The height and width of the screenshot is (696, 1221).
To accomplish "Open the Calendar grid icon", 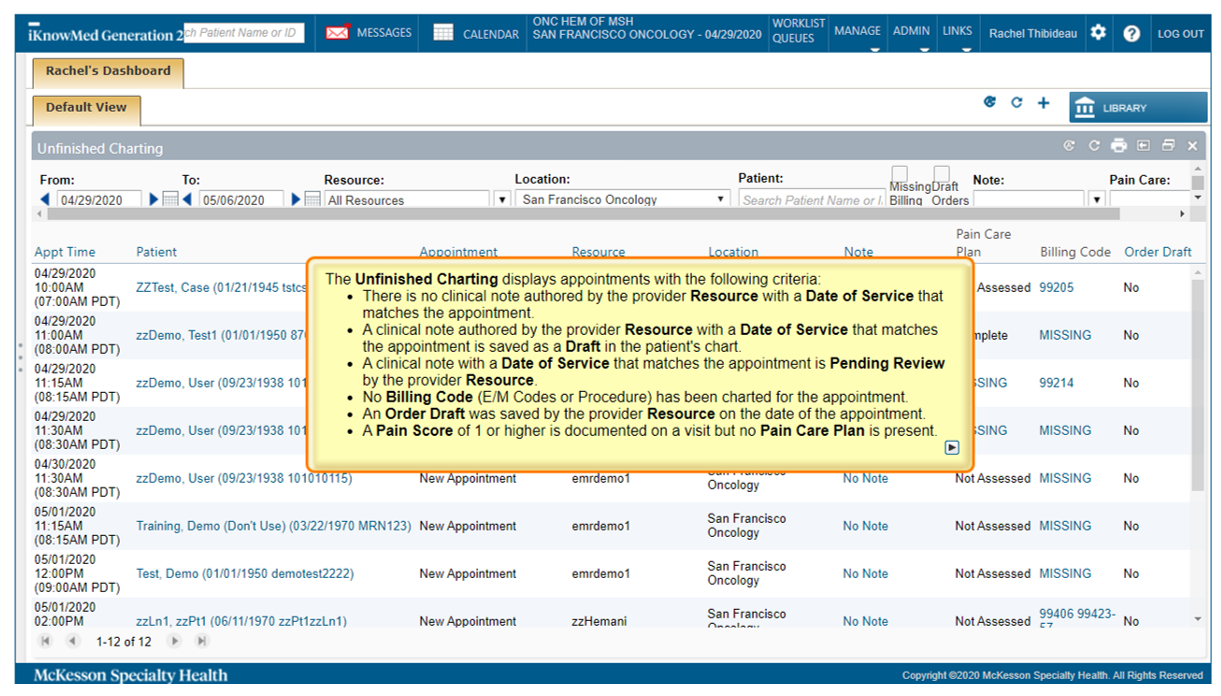I will point(443,33).
